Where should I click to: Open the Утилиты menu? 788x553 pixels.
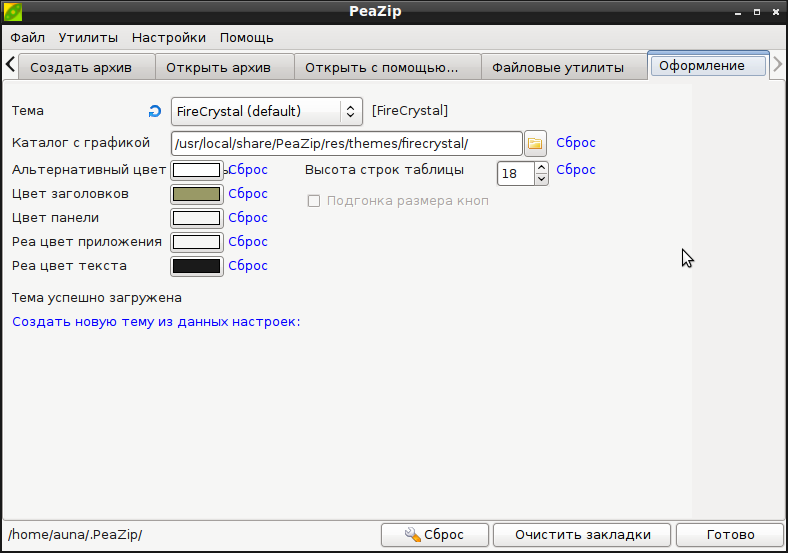[88, 38]
